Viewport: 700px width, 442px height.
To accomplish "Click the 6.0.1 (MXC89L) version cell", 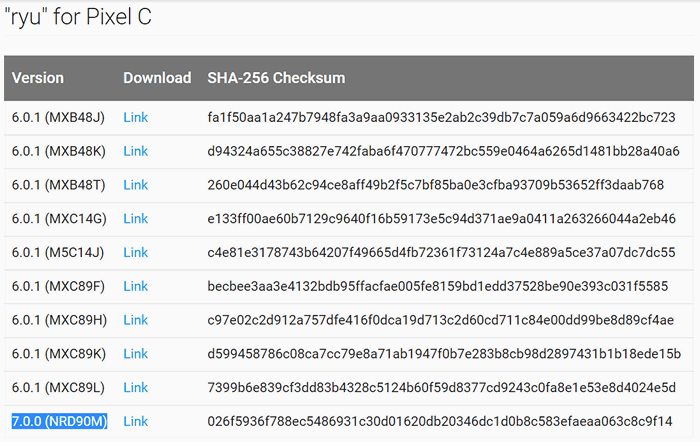I will [58, 388].
